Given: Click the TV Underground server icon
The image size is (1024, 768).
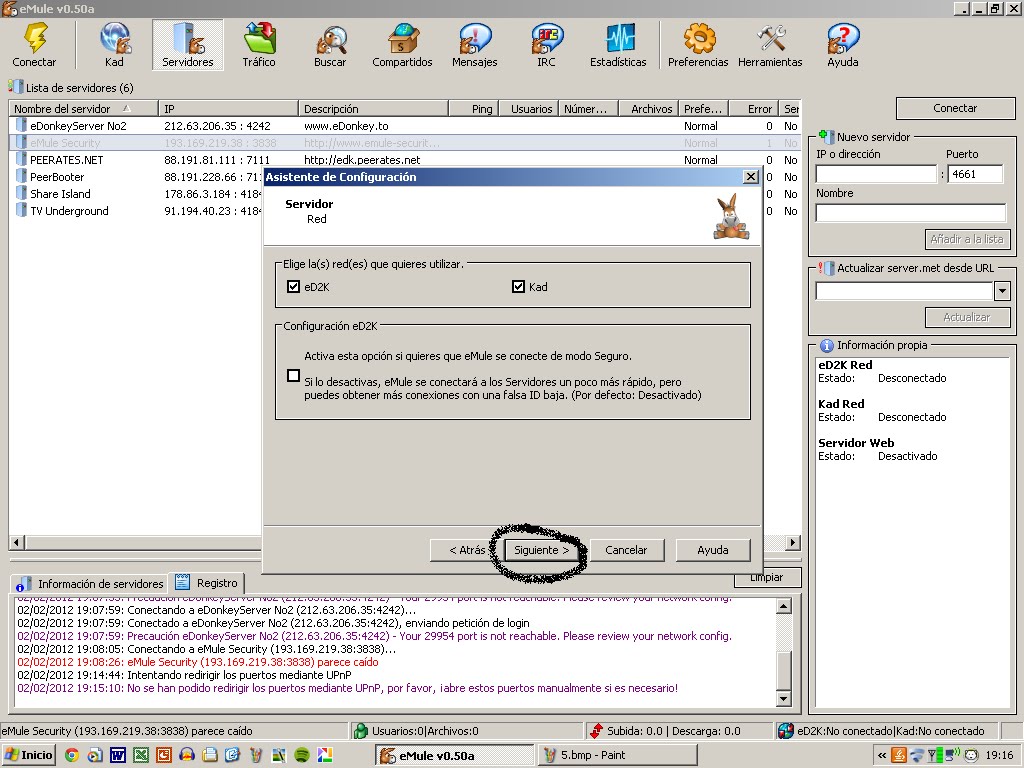Looking at the screenshot, I should [x=21, y=210].
